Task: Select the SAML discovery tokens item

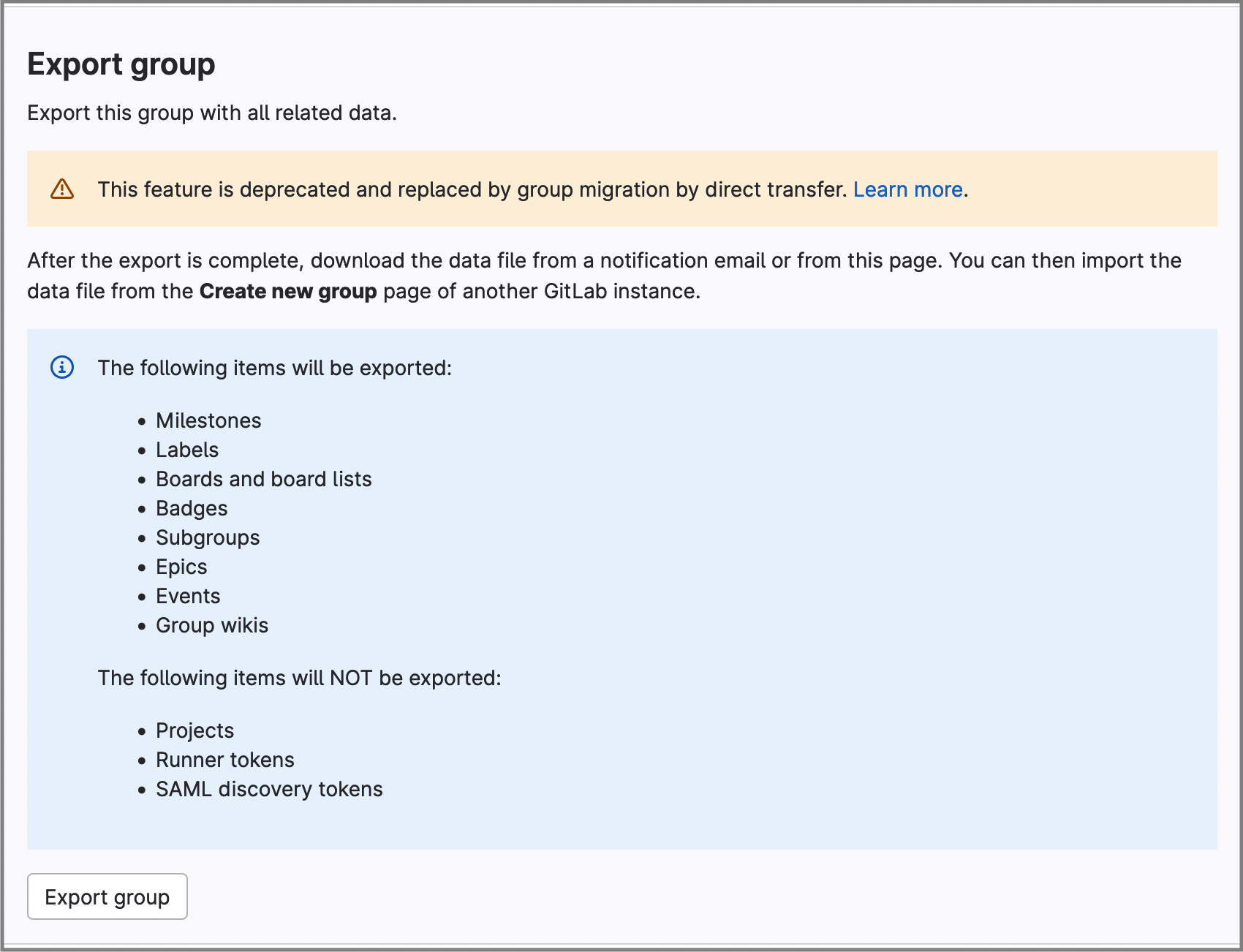Action: pyautogui.click(x=269, y=789)
